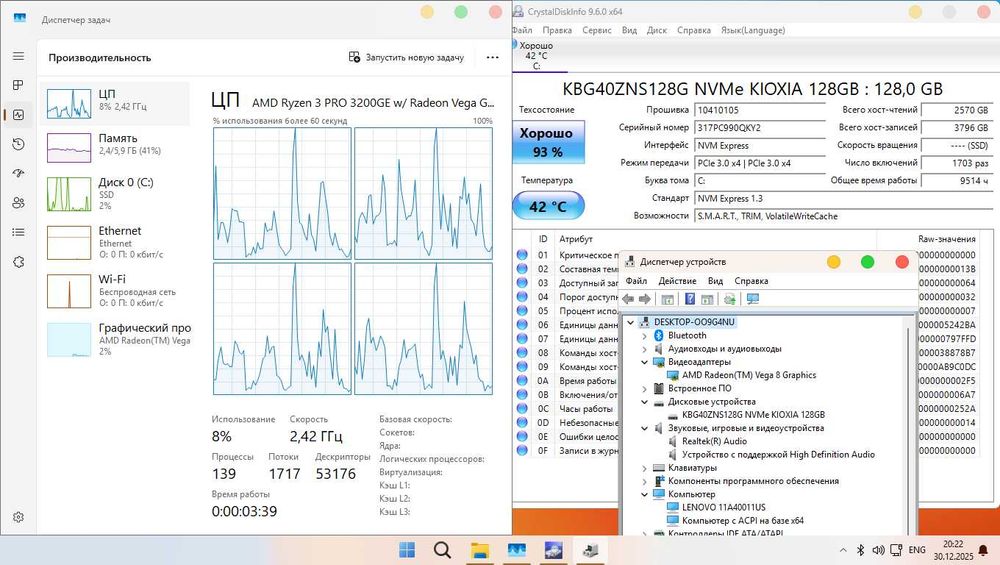
Task: Open Действие menu in Device Manager
Action: coord(677,281)
